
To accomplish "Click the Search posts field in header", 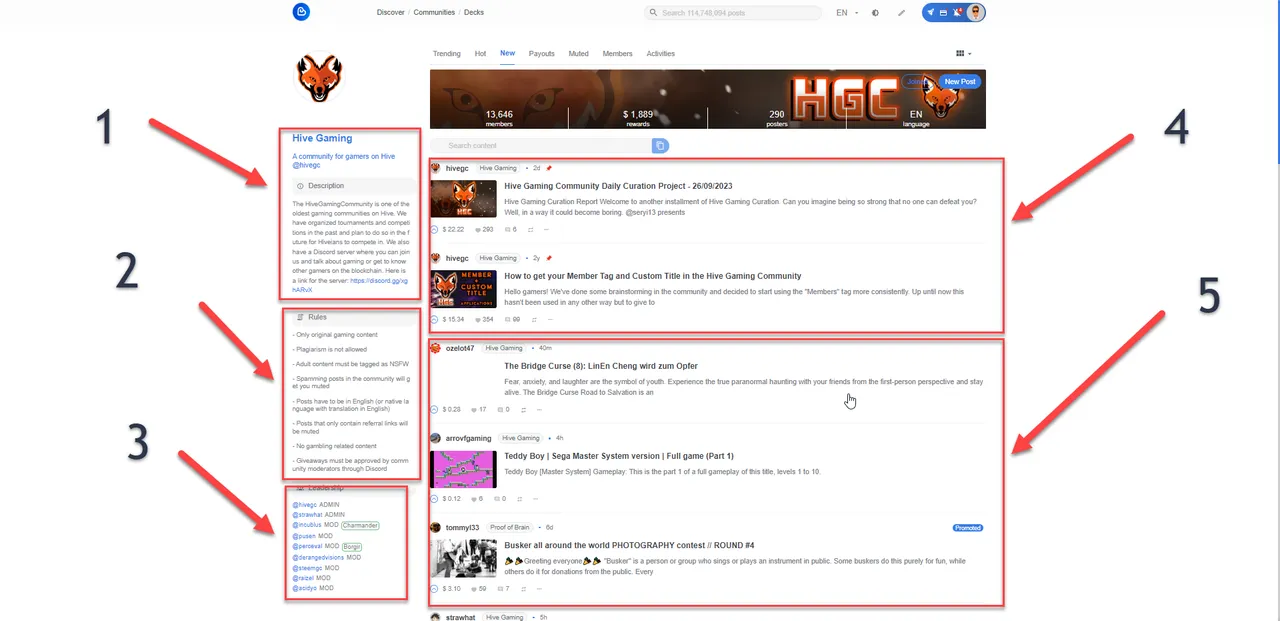I will click(730, 13).
